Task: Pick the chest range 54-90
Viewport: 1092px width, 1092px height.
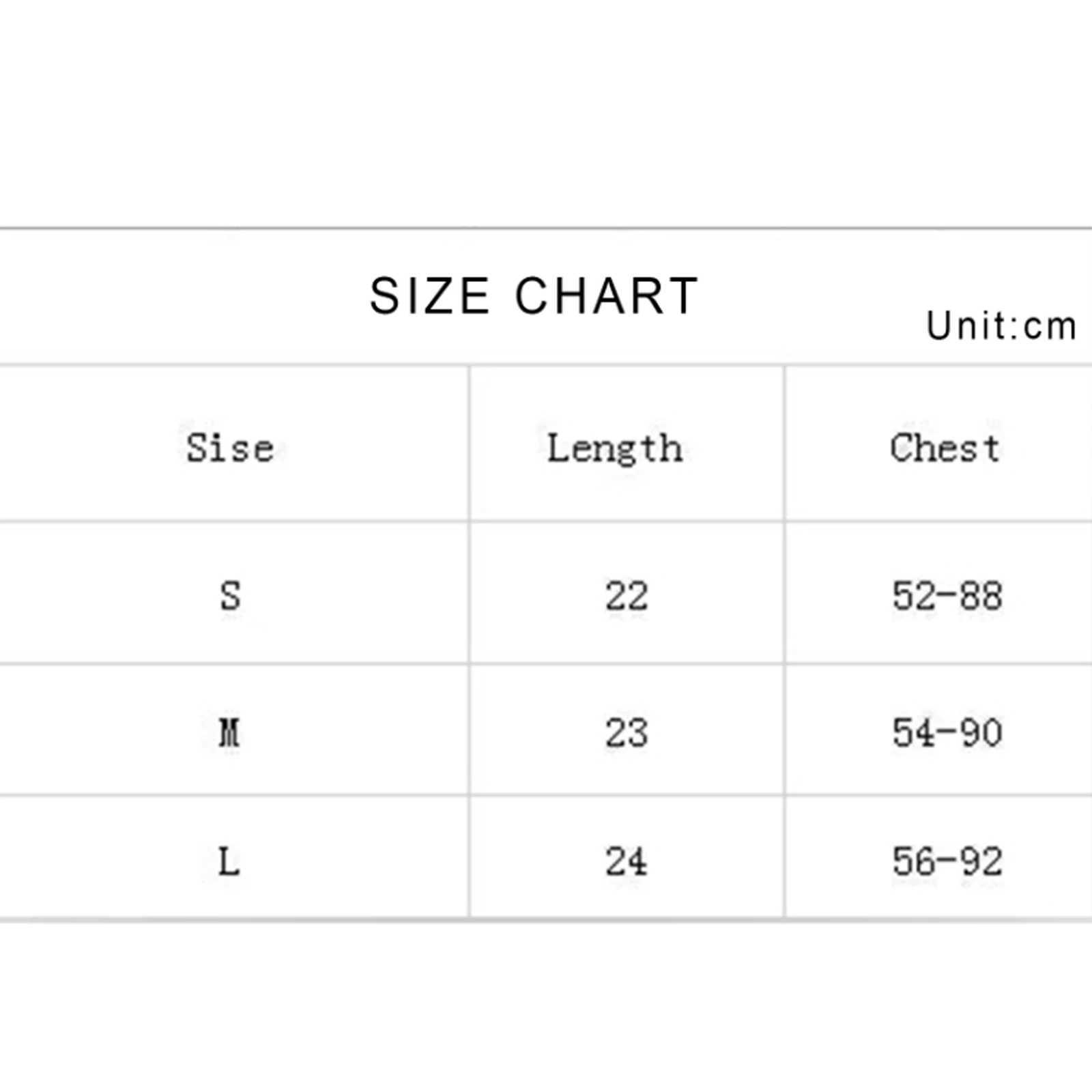Action: [947, 732]
